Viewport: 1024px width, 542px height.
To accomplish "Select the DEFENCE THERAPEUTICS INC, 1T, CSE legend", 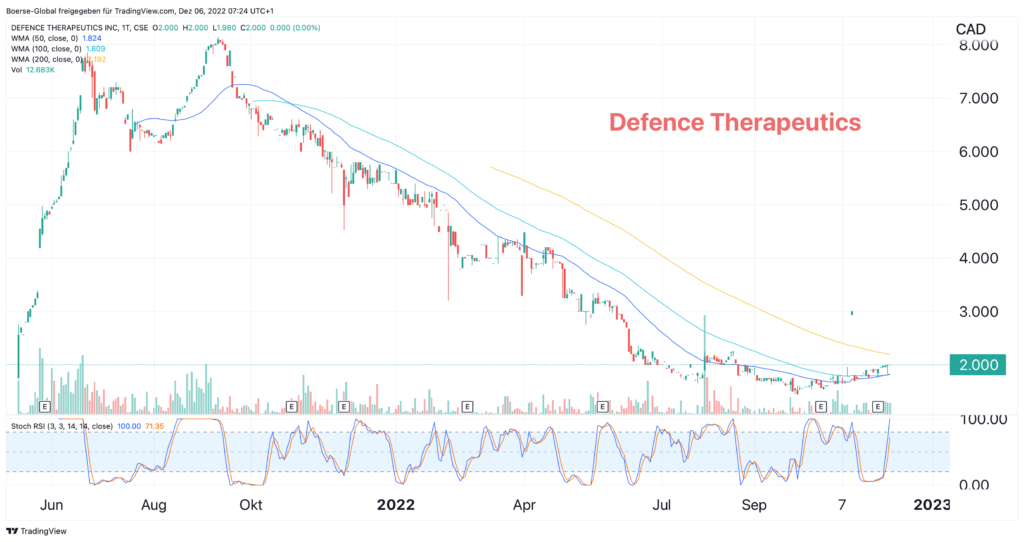I will point(80,28).
